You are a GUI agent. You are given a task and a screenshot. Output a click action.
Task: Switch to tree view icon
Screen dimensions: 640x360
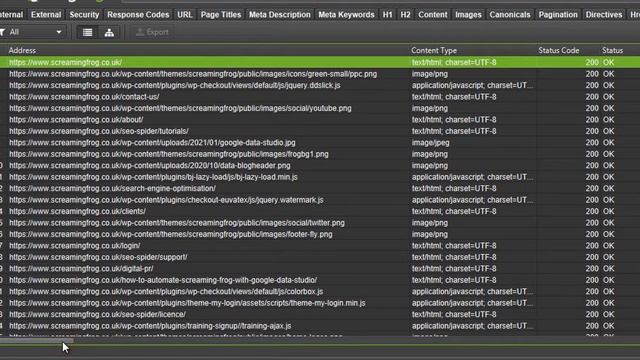(109, 32)
